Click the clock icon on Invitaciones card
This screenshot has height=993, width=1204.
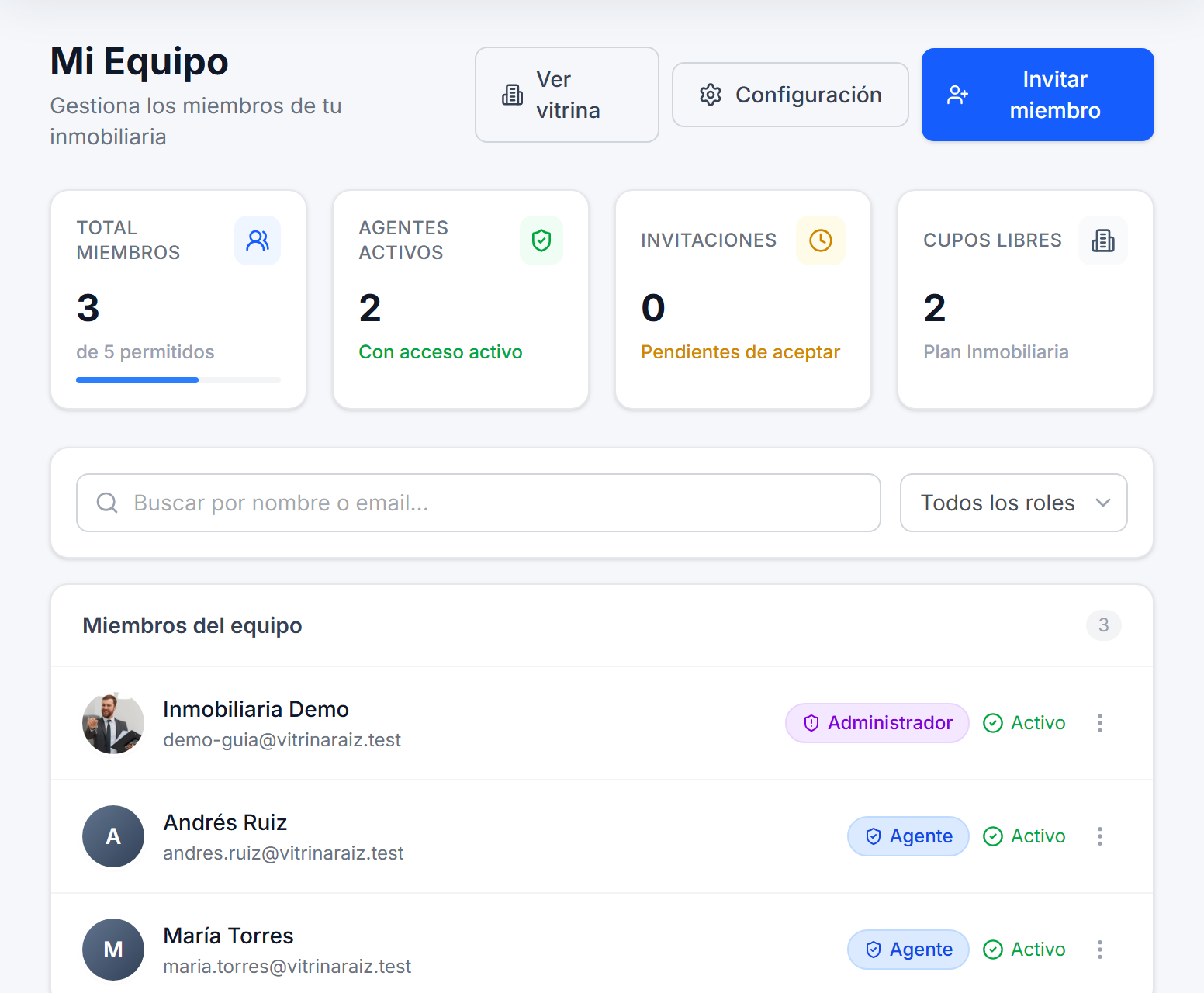[821, 240]
